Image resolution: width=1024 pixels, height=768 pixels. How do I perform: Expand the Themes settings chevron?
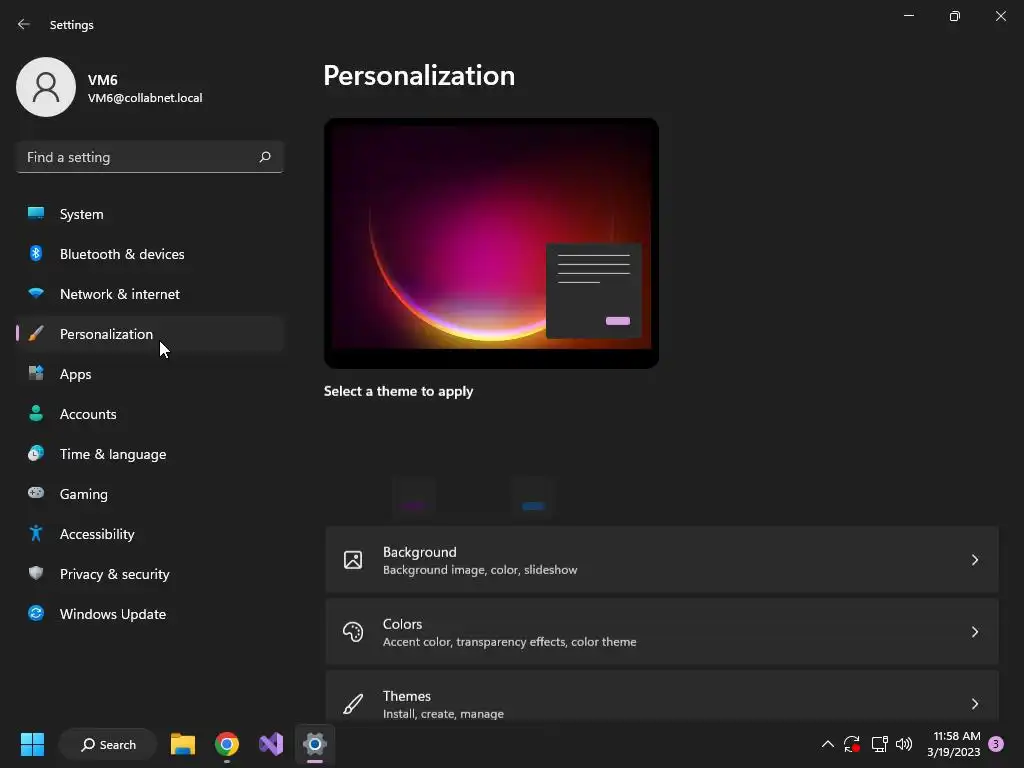(974, 703)
